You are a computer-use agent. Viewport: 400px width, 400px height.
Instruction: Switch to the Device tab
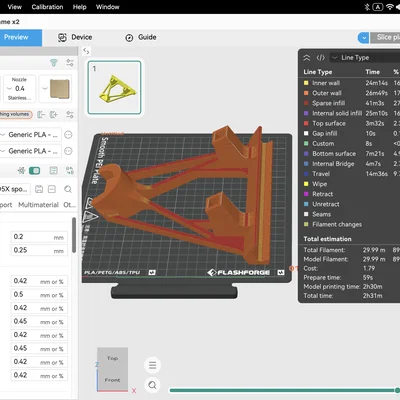pyautogui.click(x=75, y=37)
